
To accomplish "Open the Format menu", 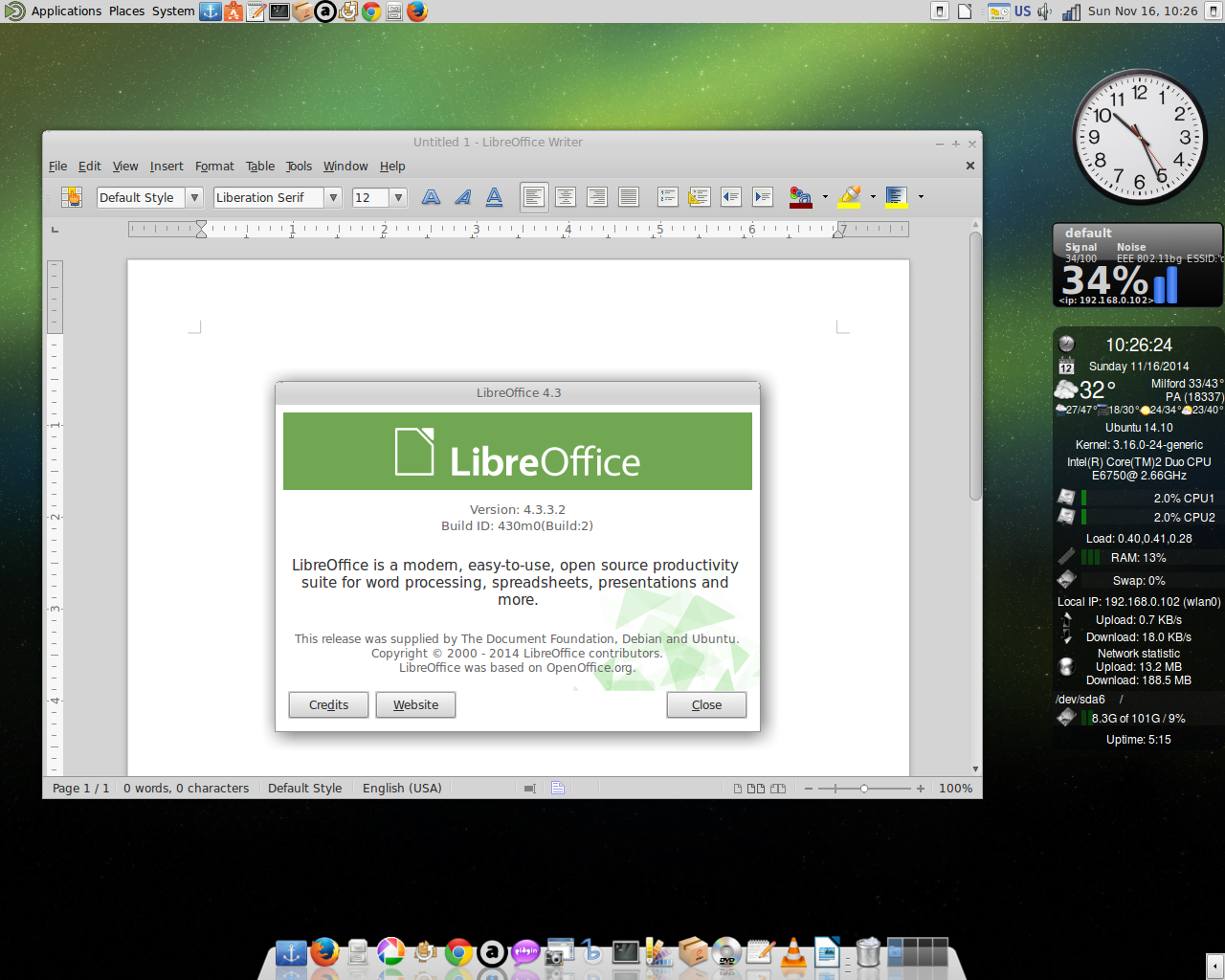I will coord(214,167).
